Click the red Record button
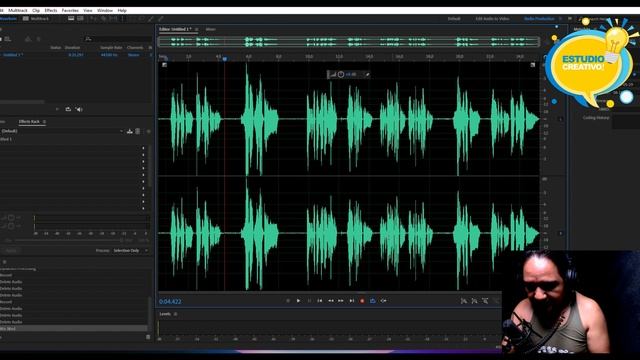The image size is (640, 360). pos(362,301)
